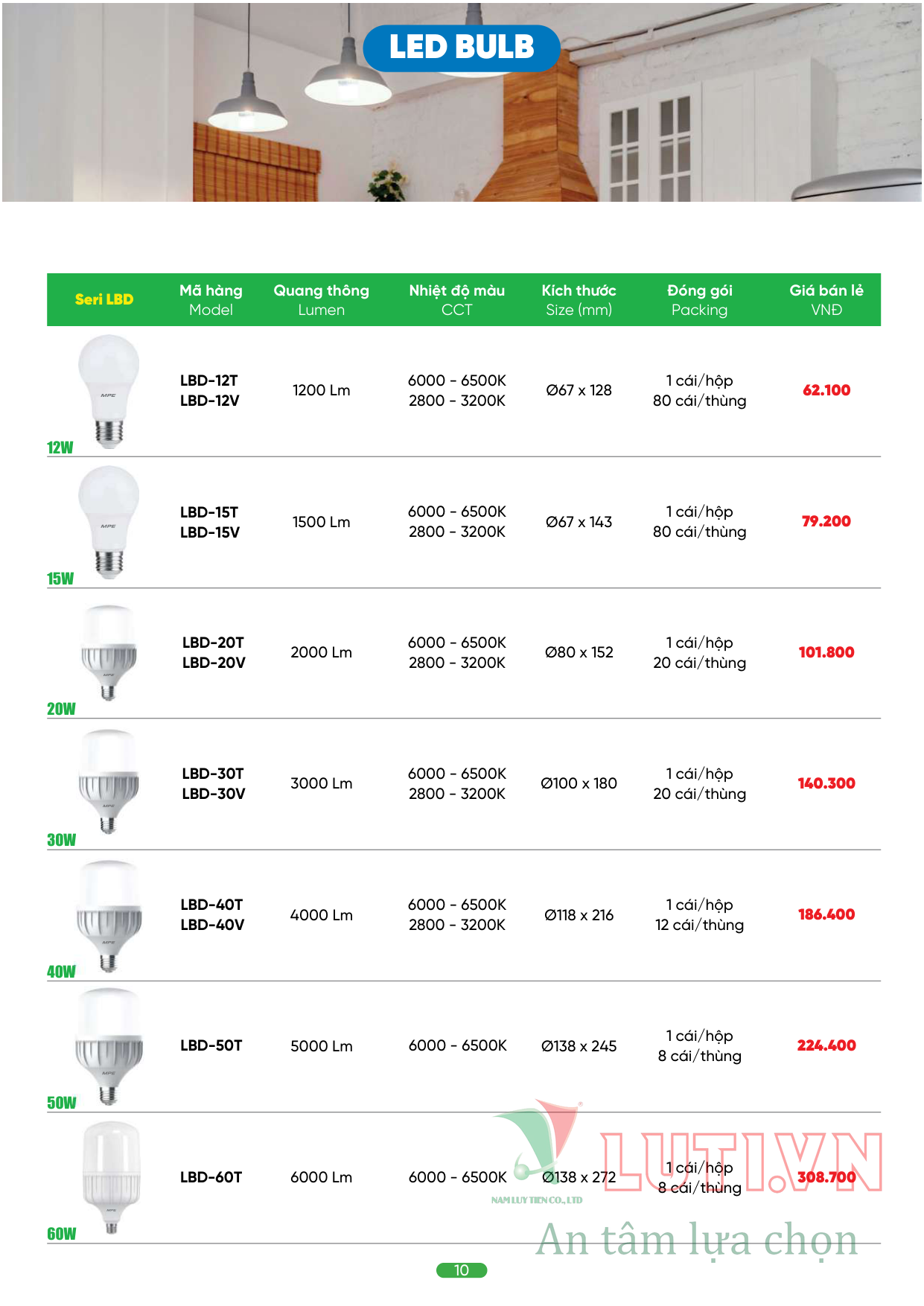
Task: Click the 50W bulb product image
Action: point(109,1046)
